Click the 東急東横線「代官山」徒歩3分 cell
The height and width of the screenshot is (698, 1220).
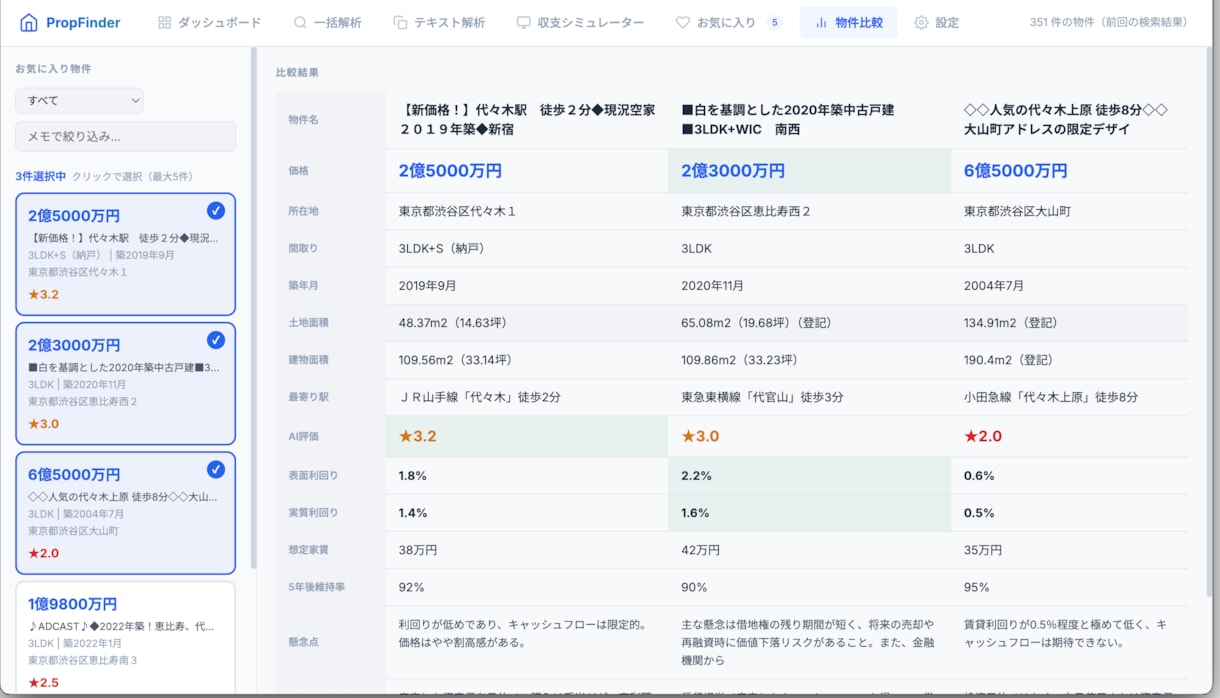pos(762,397)
